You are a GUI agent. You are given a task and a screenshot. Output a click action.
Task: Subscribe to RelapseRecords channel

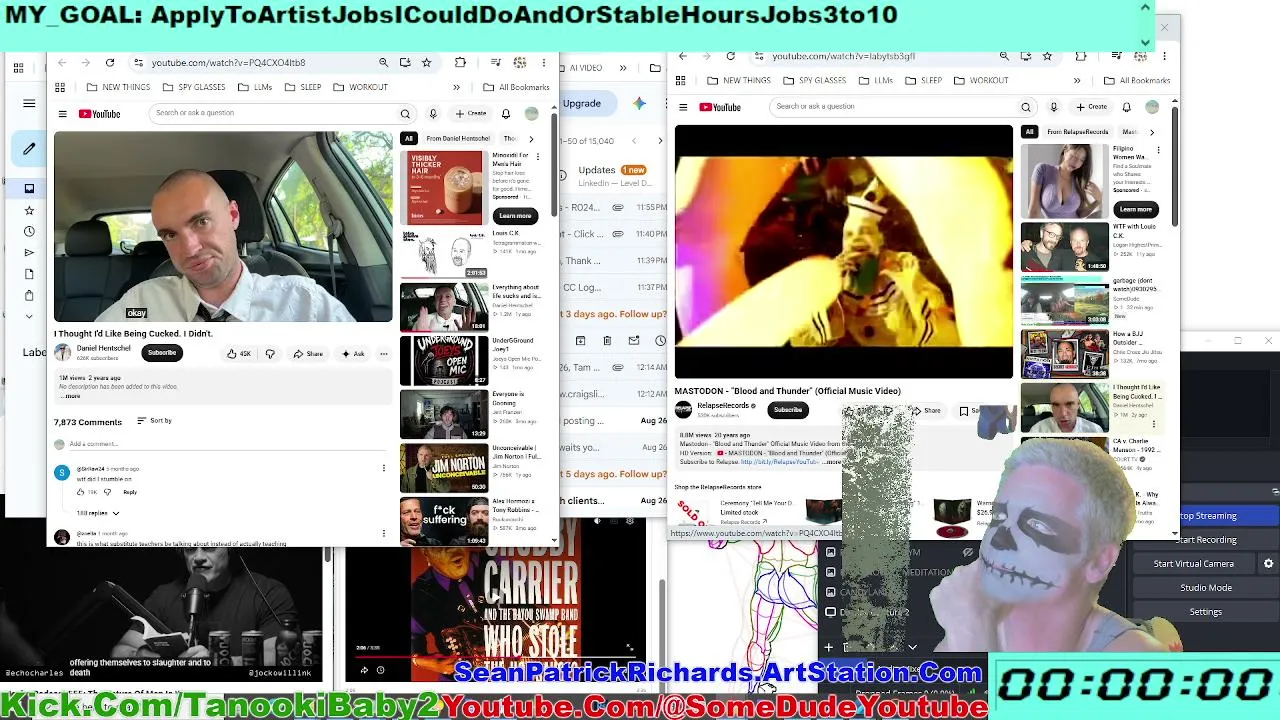click(788, 410)
